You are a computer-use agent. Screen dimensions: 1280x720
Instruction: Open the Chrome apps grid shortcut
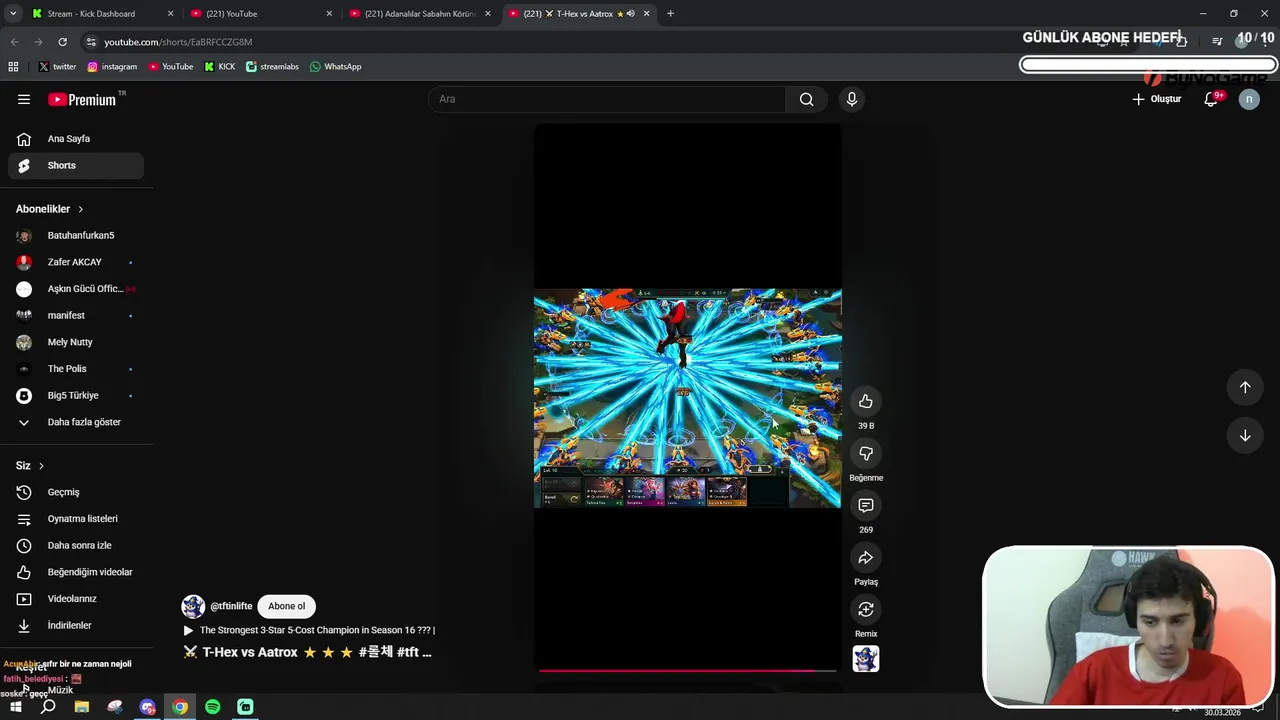pos(13,67)
